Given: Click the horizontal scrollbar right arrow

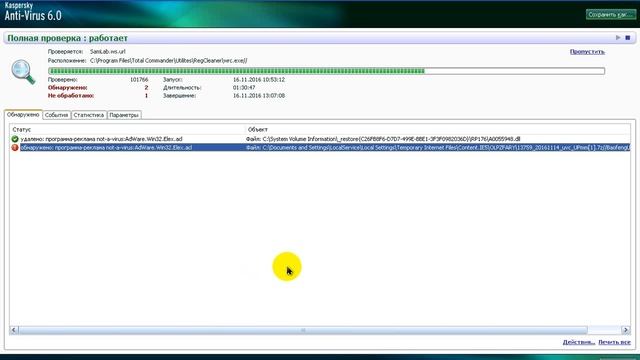Looking at the screenshot, I should [625, 330].
